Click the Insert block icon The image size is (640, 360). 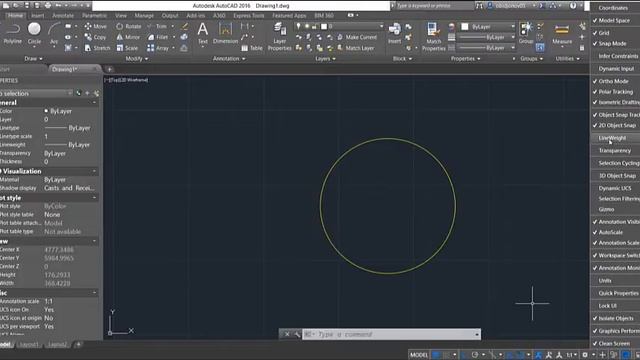(x=394, y=33)
